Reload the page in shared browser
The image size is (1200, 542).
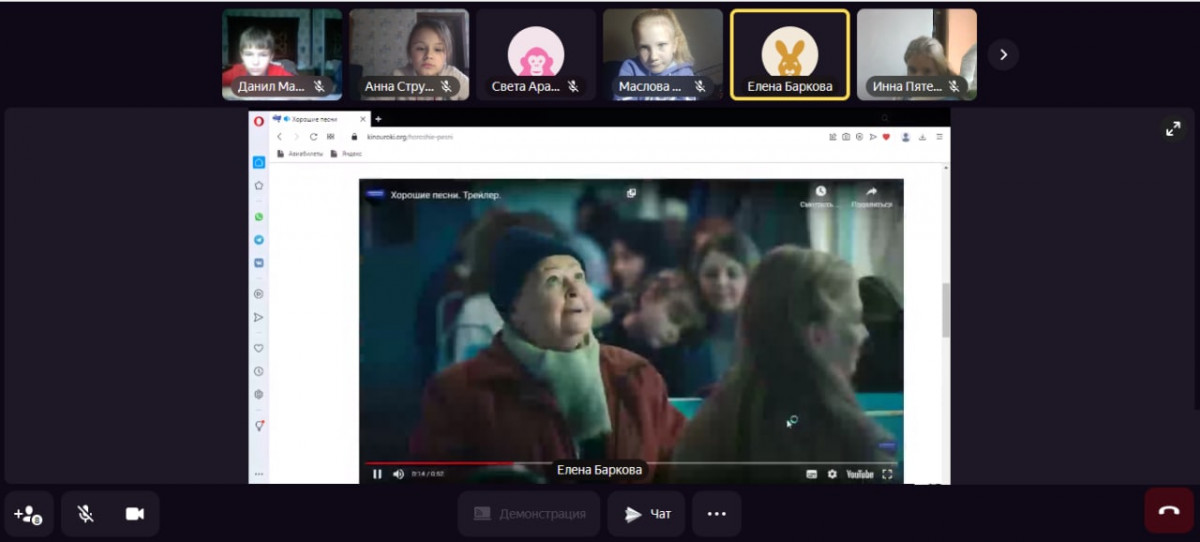tap(313, 137)
